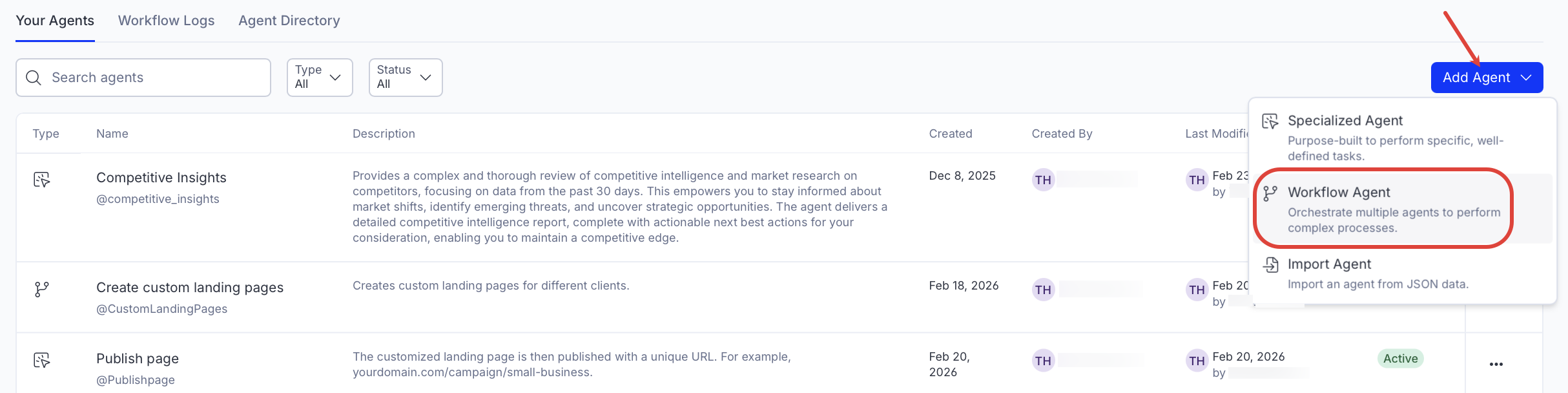Open the Create custom landing pages agent

[190, 288]
